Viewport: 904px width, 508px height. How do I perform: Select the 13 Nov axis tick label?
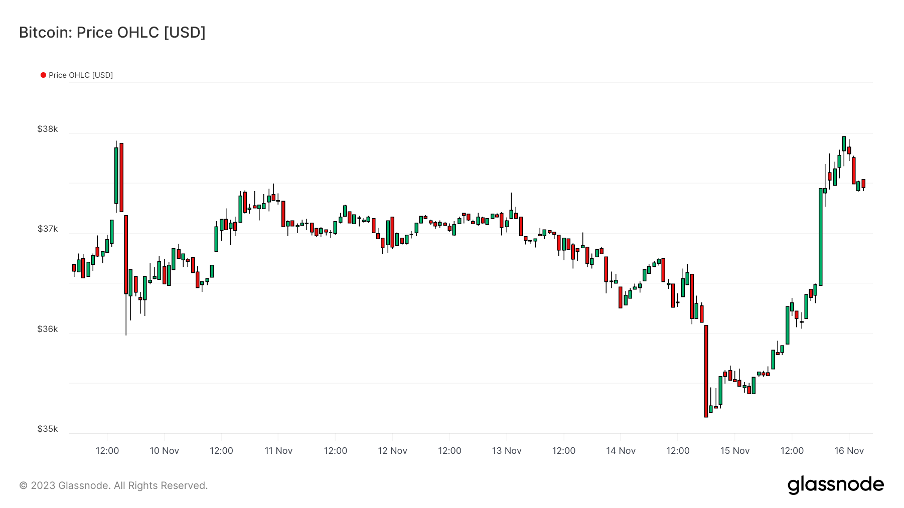coord(507,451)
